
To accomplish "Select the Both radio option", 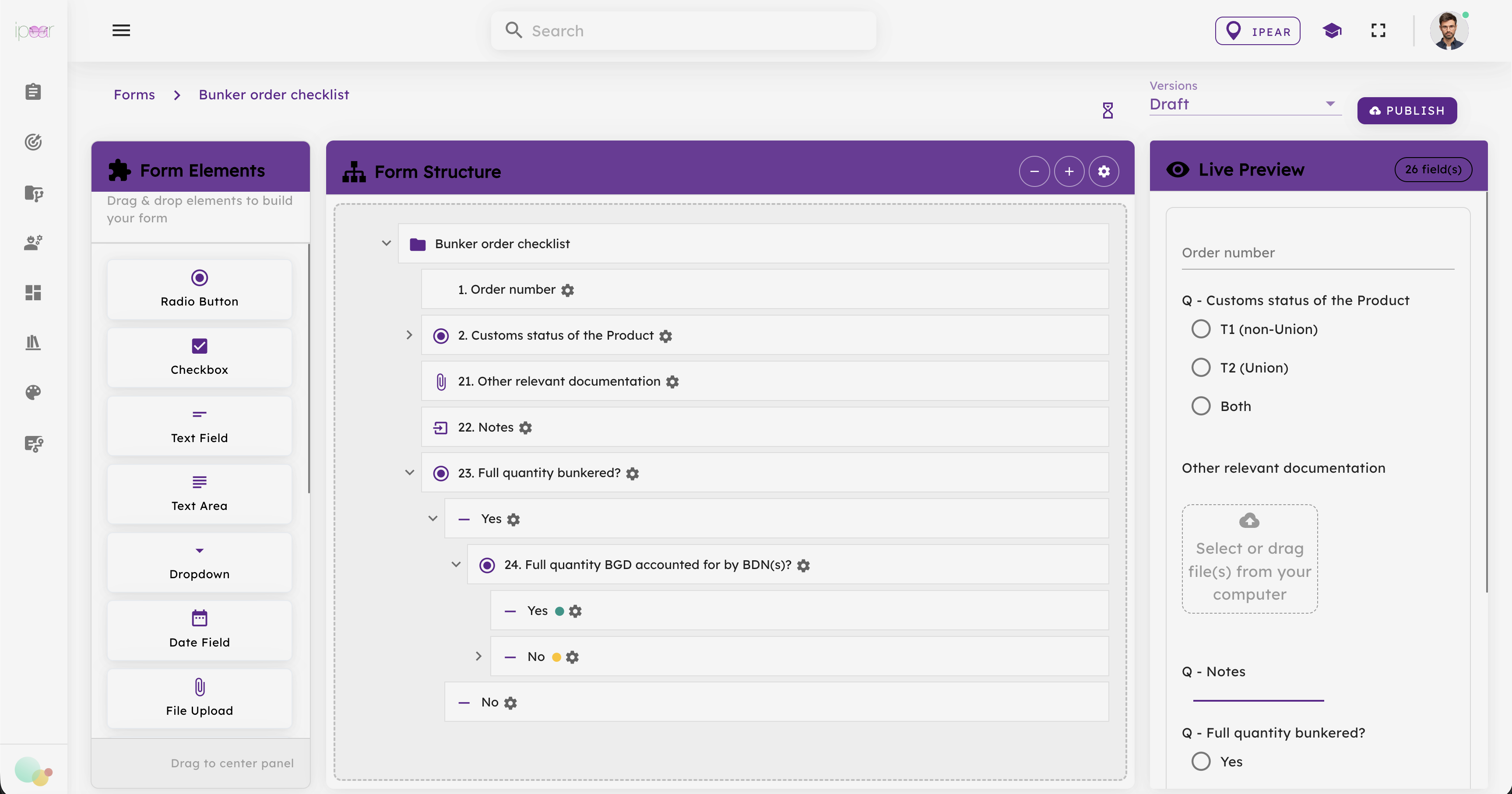I will tap(1201, 406).
